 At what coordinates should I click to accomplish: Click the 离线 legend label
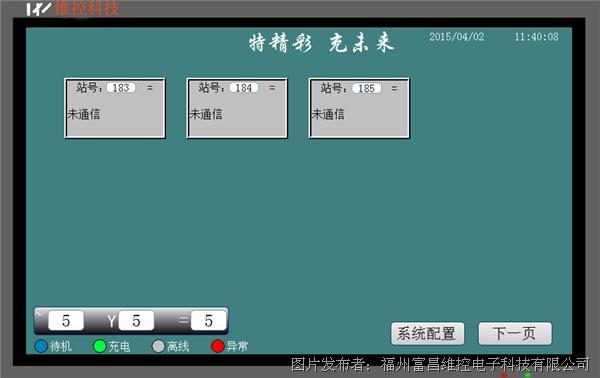click(178, 347)
